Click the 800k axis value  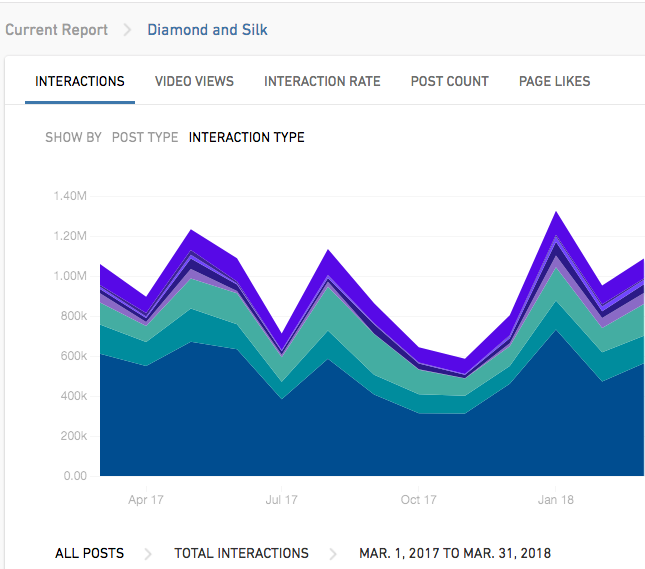[74, 316]
